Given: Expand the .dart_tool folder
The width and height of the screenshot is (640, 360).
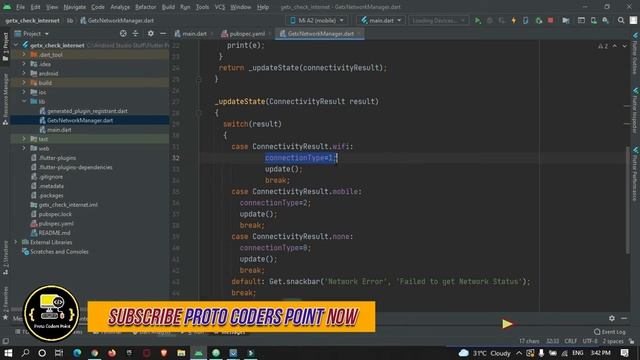Looking at the screenshot, I should [x=24, y=54].
